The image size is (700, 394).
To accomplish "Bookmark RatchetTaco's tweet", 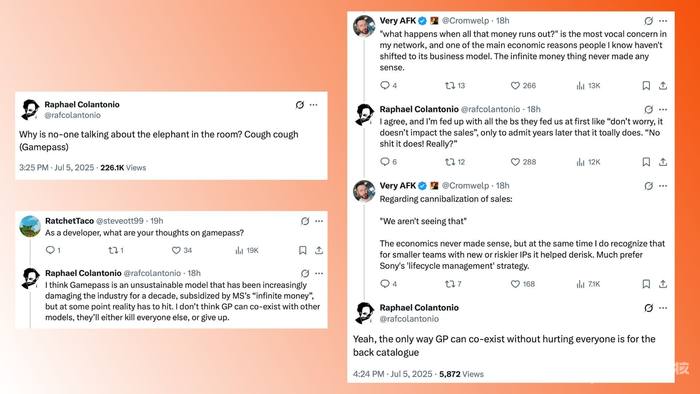I will pos(303,250).
